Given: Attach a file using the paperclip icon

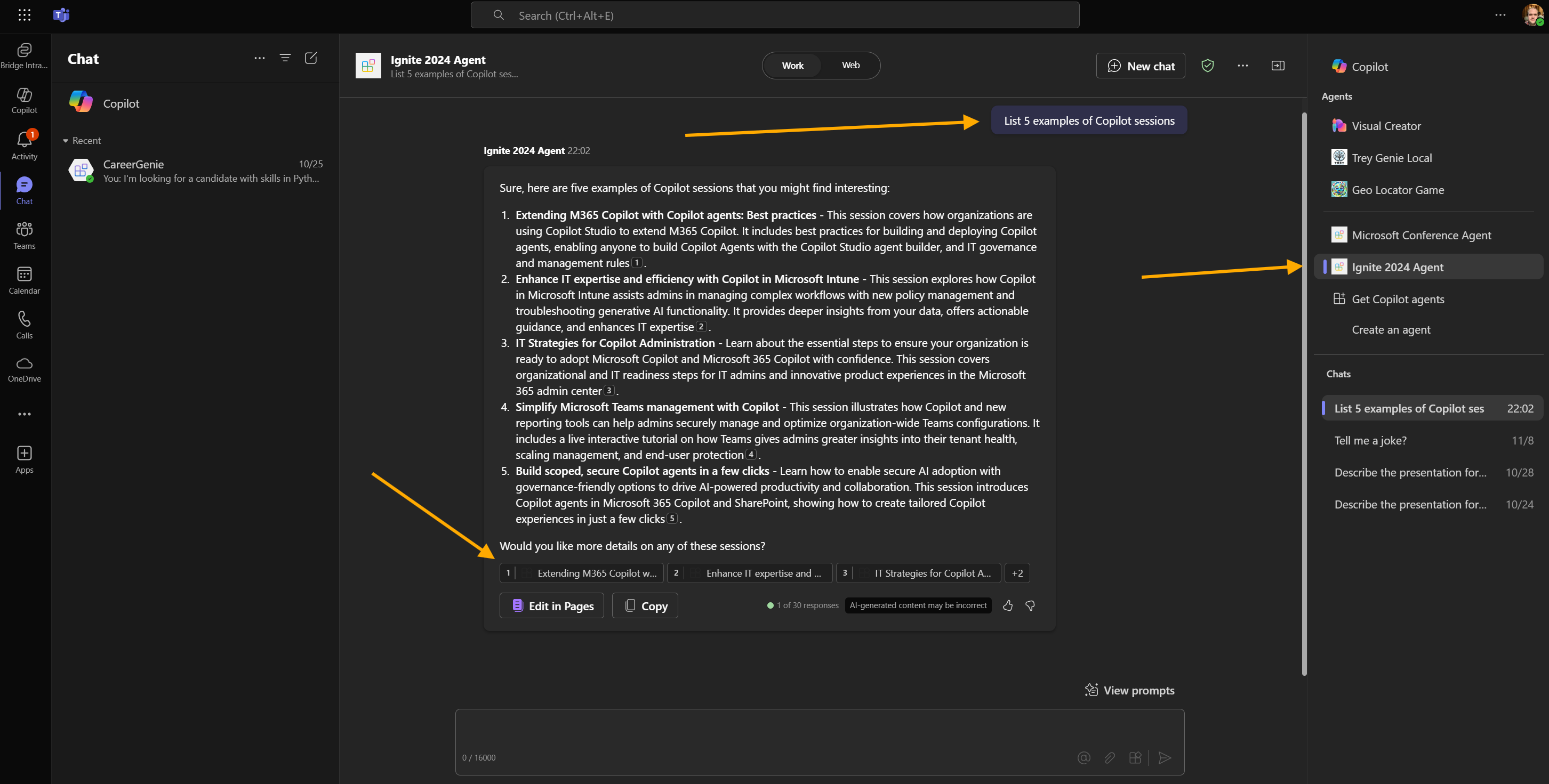Looking at the screenshot, I should (x=1110, y=757).
